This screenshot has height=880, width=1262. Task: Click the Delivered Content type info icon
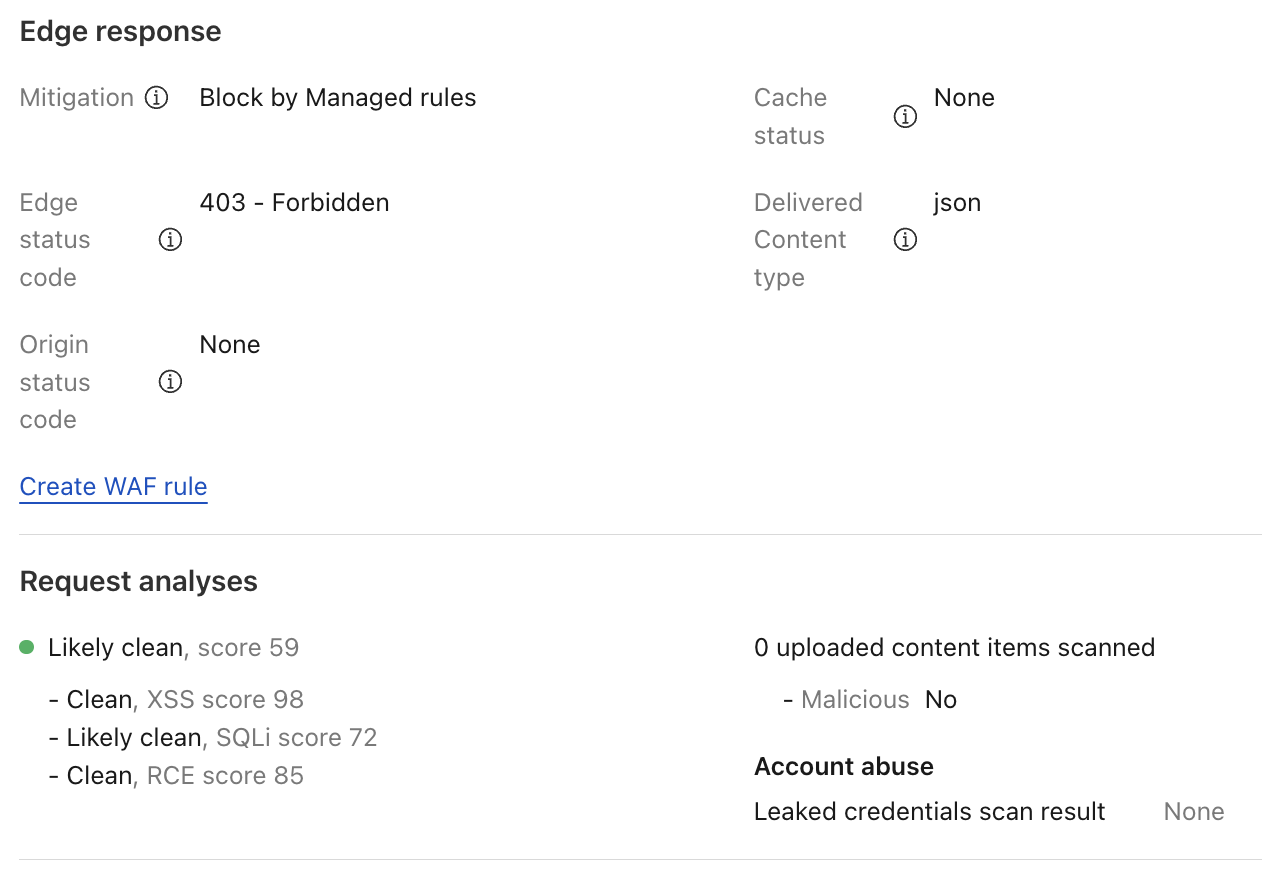(x=905, y=240)
